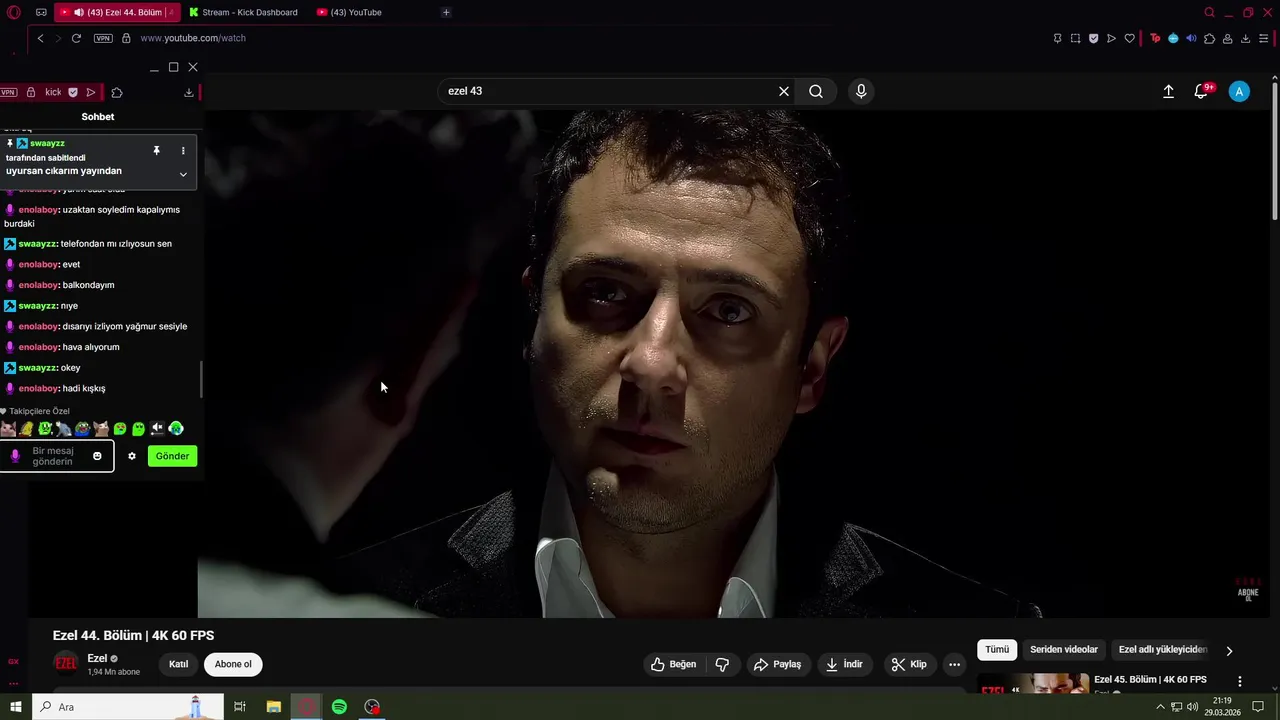1280x720 pixels.
Task: Take a snapshot with the dashed-square icon
Action: point(1075,38)
